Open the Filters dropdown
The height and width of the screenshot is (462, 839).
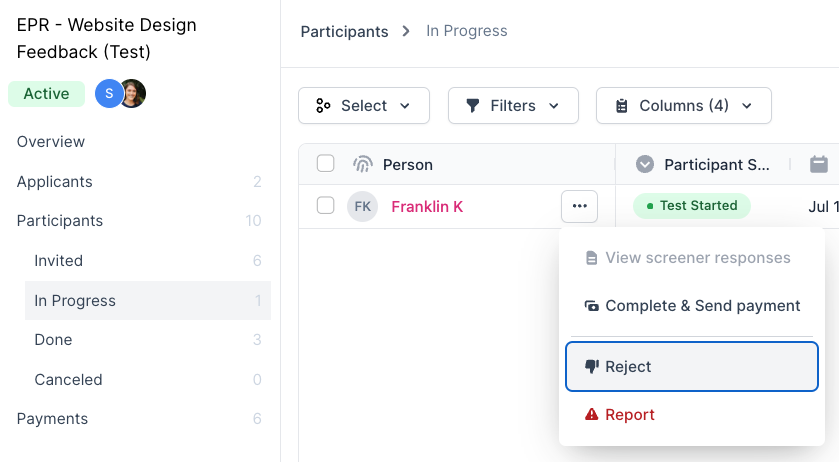pos(513,106)
